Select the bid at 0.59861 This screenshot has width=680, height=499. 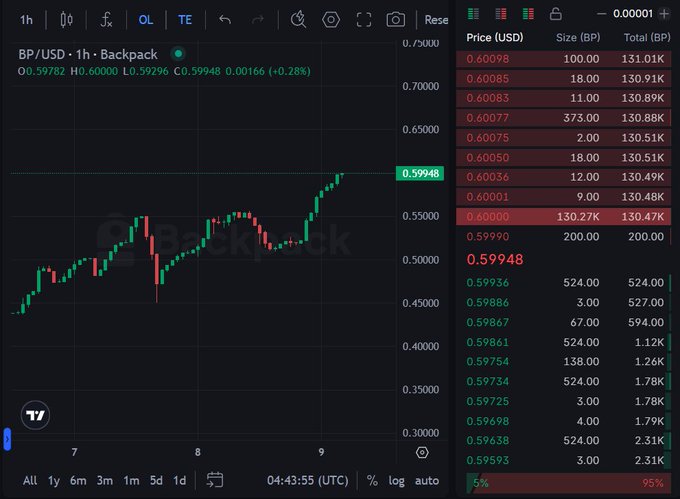[564, 342]
